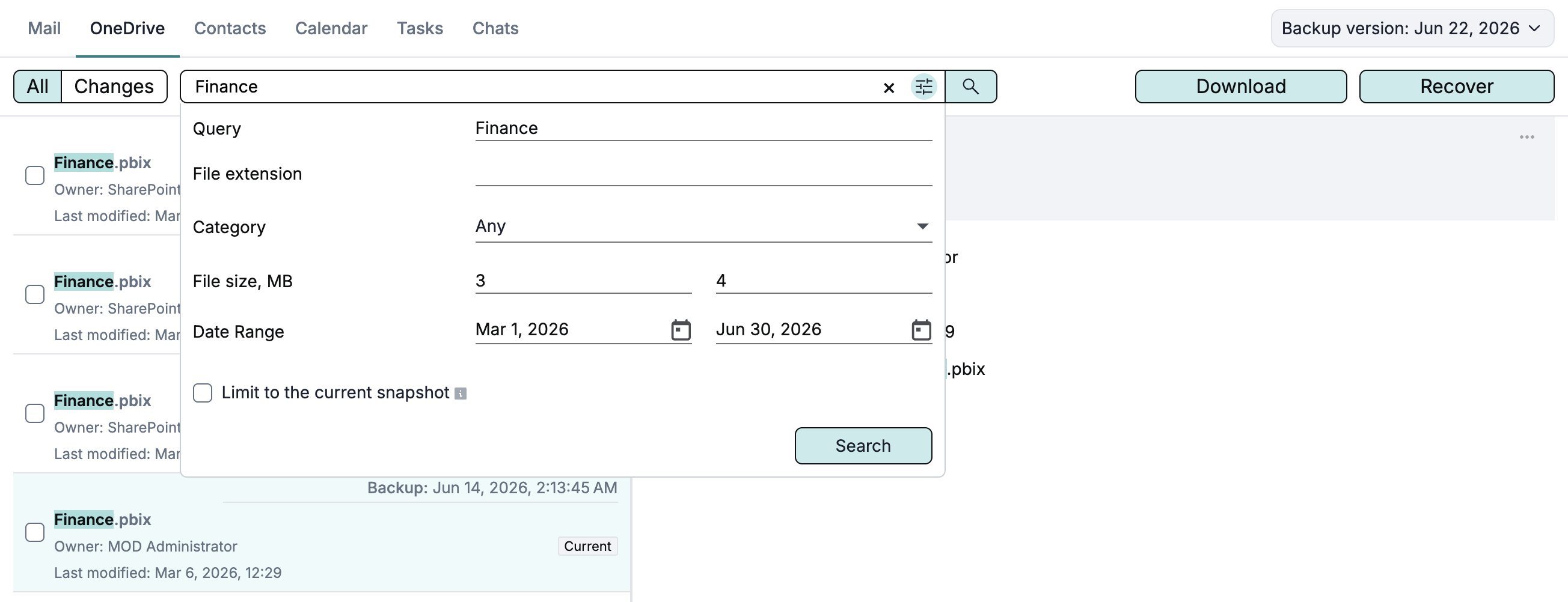Click the Backup: Jun 14, 2026 timestamp text
The image size is (1568, 602).
coord(492,488)
